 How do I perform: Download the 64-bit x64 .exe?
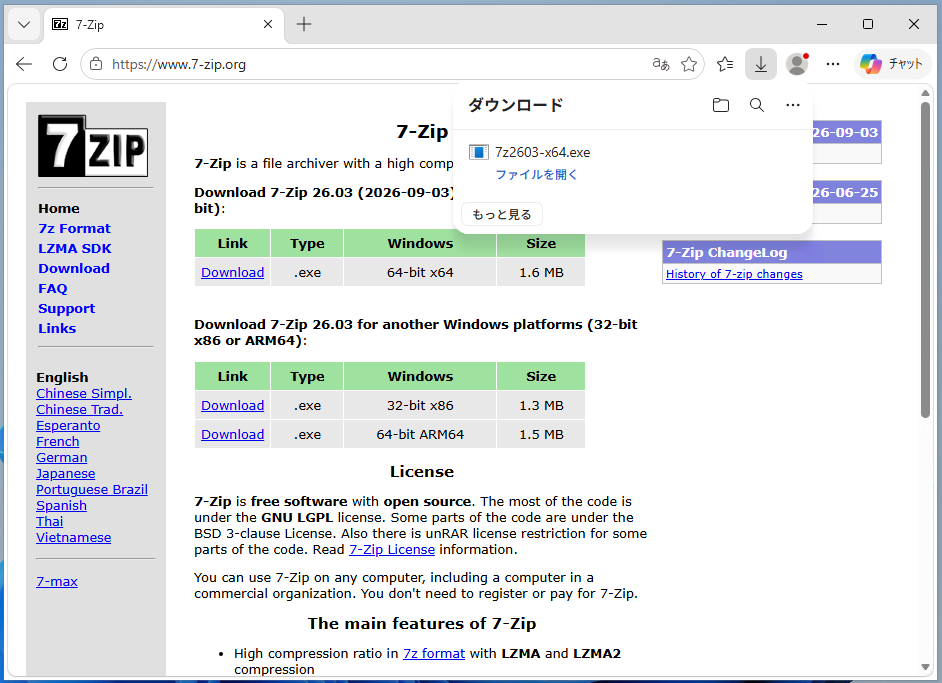[x=232, y=273]
